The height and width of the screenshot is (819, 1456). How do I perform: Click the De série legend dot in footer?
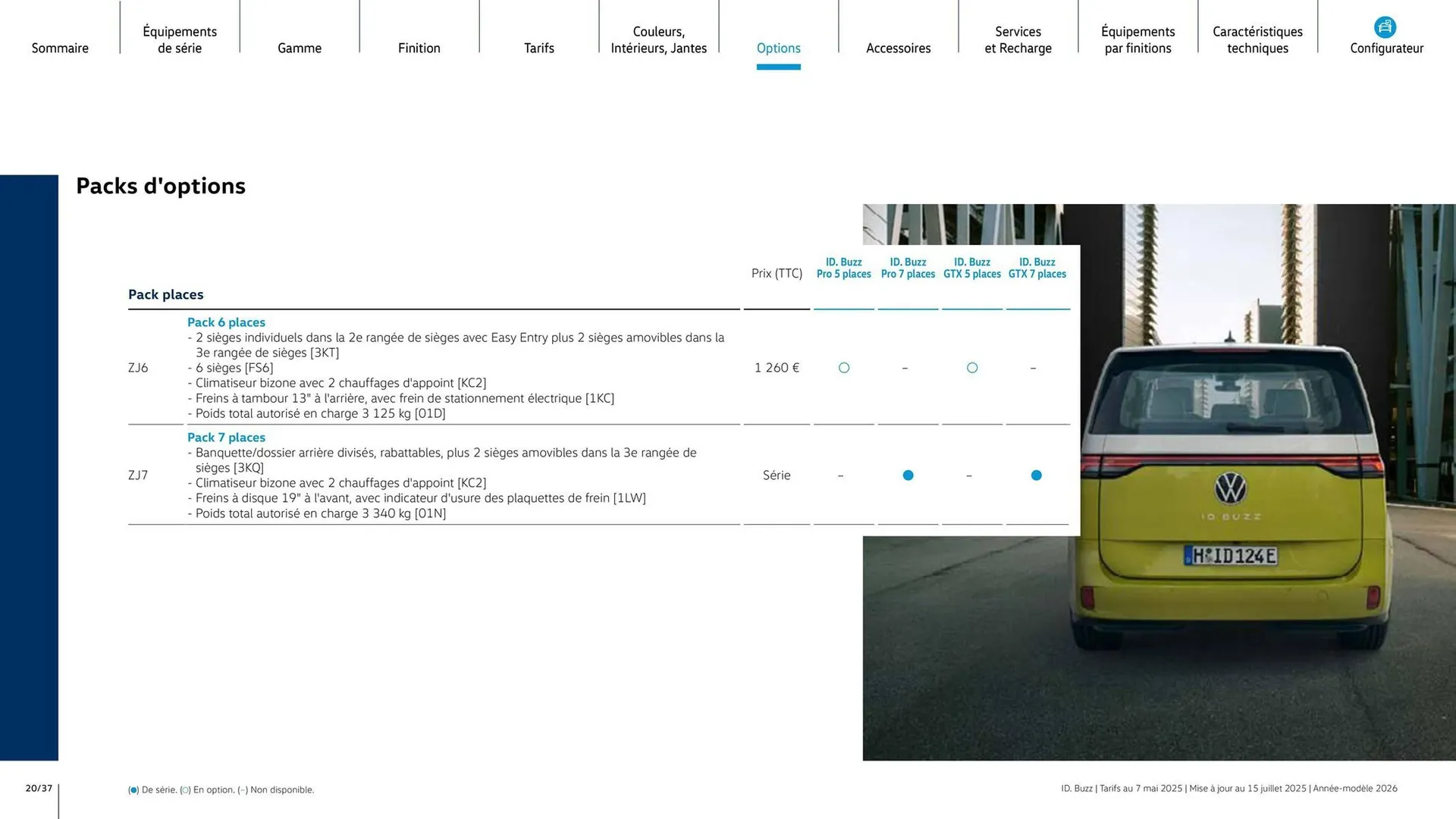pyautogui.click(x=133, y=789)
